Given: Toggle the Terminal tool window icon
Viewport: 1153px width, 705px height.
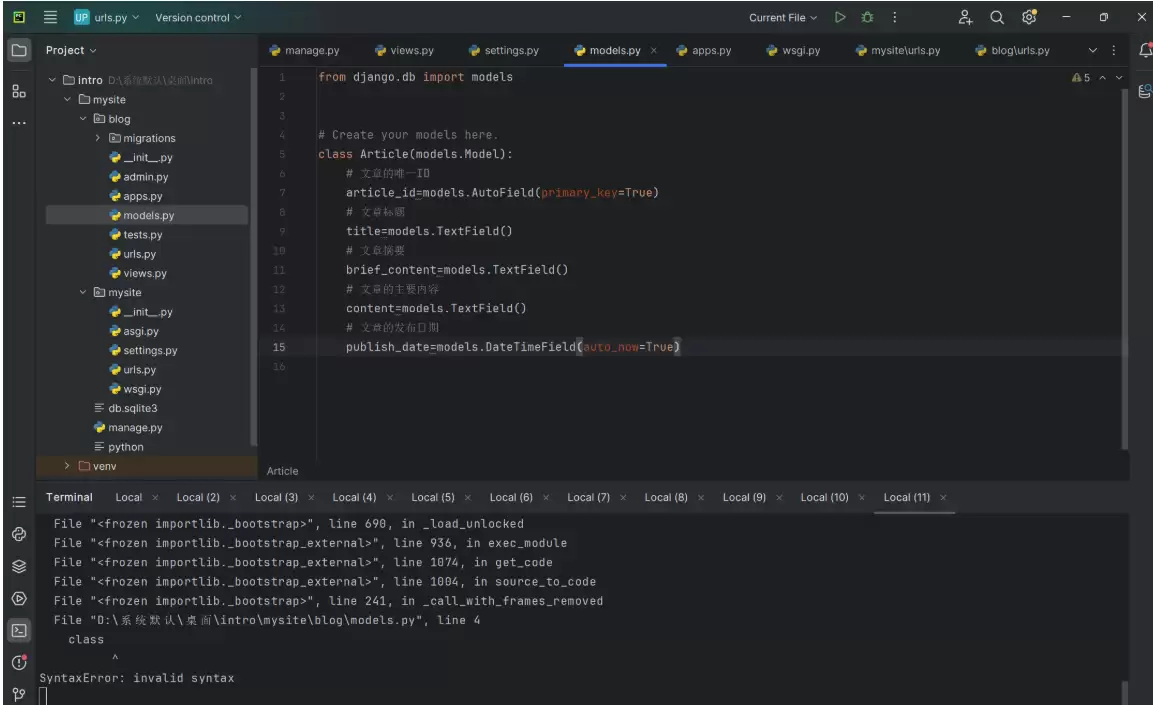Looking at the screenshot, I should 19,631.
